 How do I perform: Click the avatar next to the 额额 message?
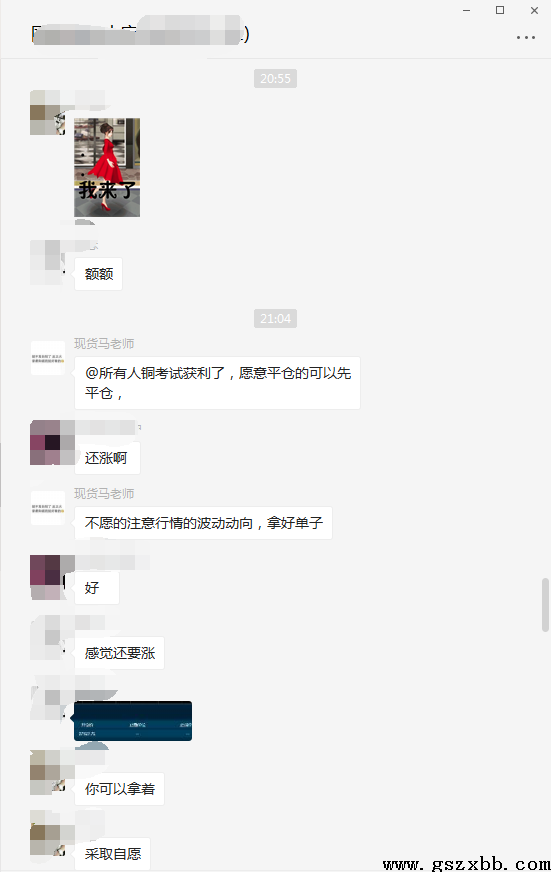[x=48, y=262]
